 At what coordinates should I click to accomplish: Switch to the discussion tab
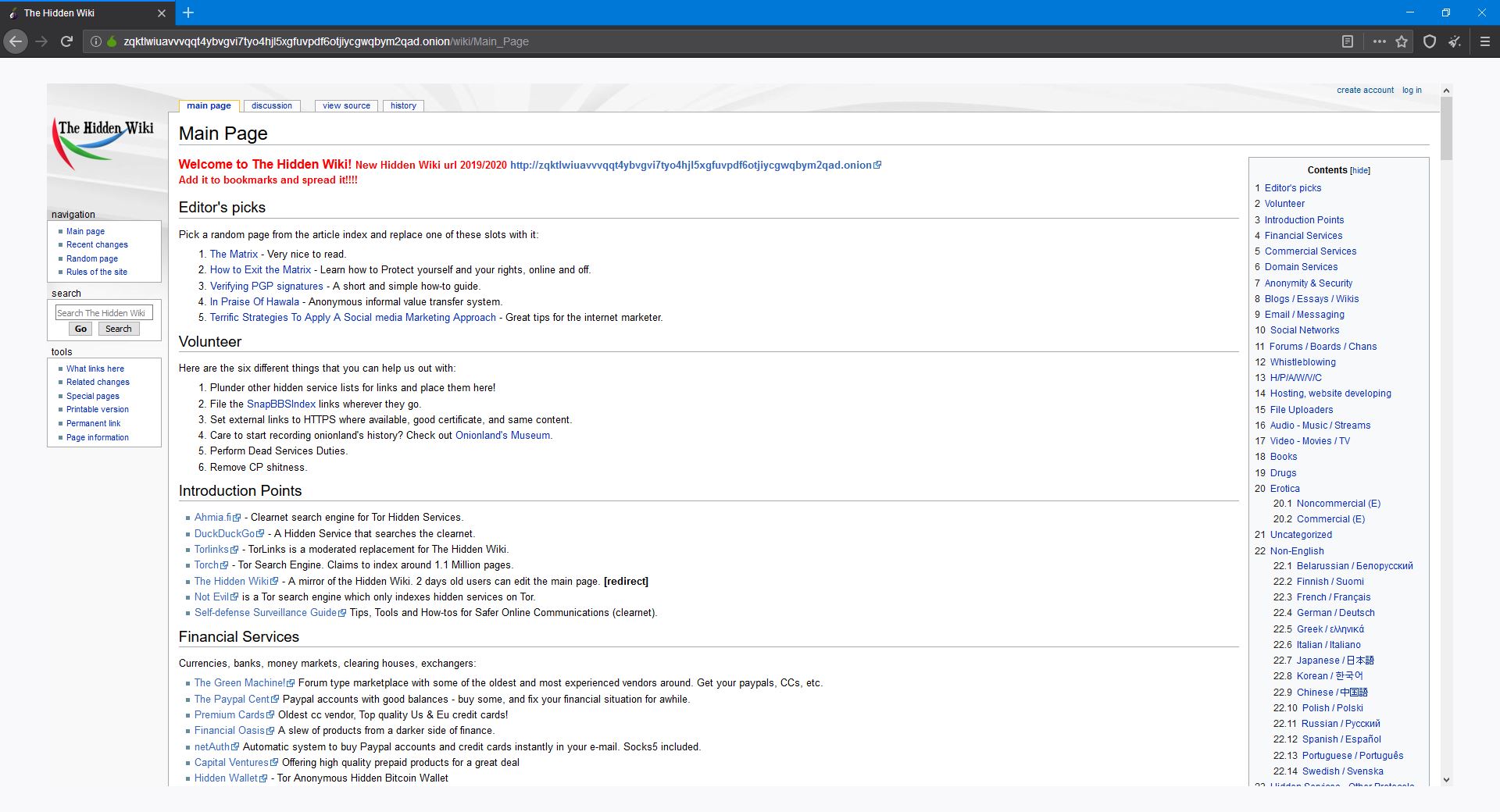pos(271,105)
